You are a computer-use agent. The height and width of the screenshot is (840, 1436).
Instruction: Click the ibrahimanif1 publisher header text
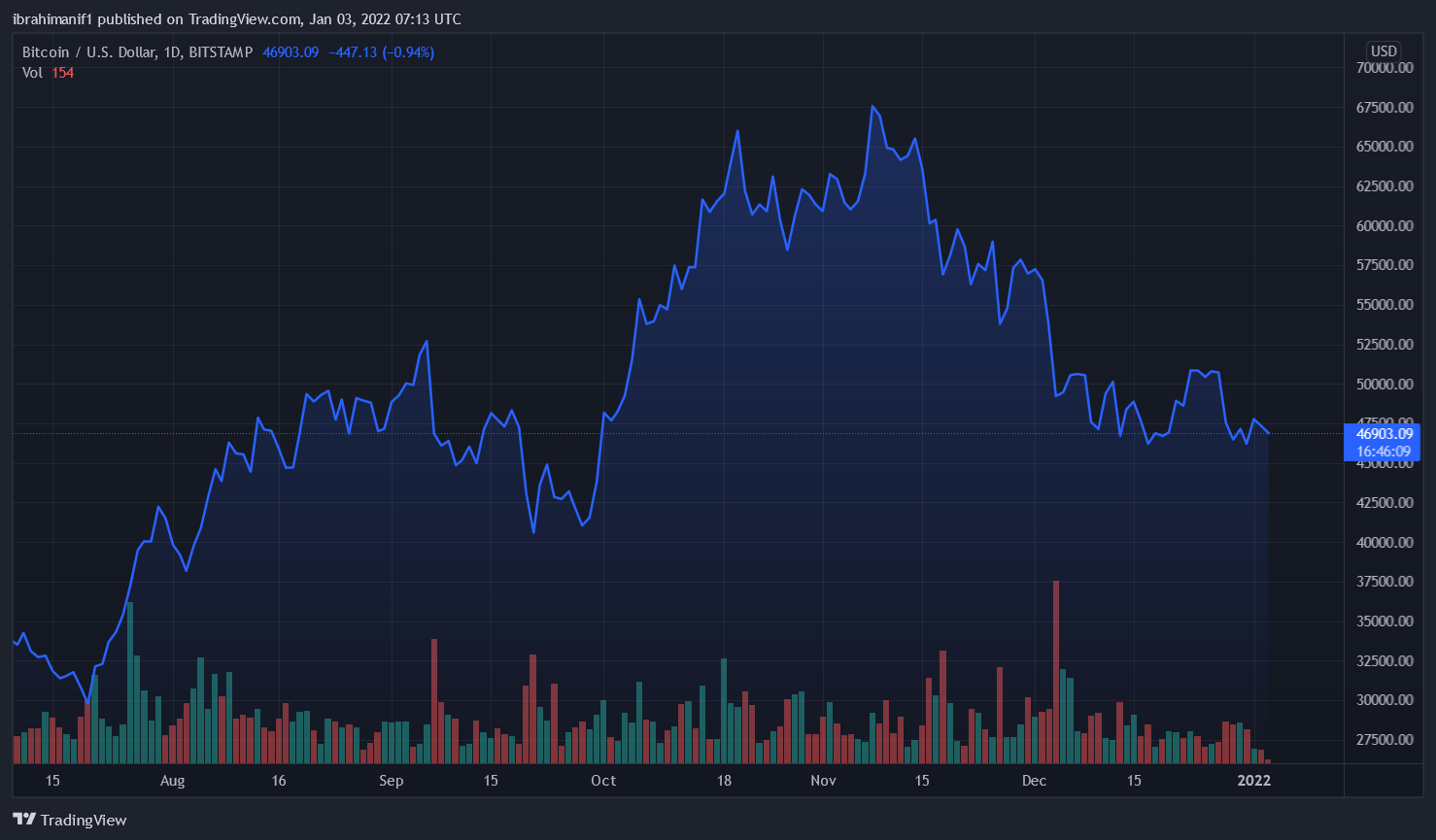click(x=52, y=19)
